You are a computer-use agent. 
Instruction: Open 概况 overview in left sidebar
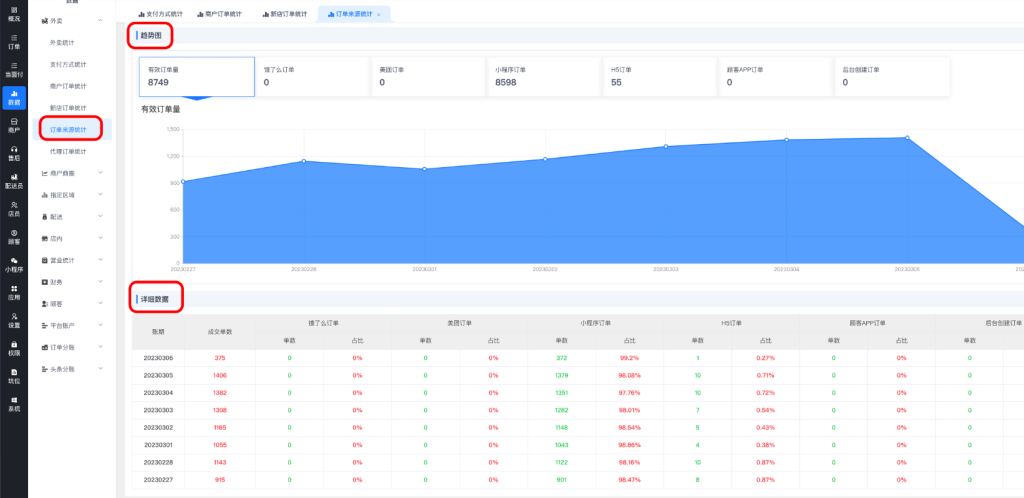[13, 14]
